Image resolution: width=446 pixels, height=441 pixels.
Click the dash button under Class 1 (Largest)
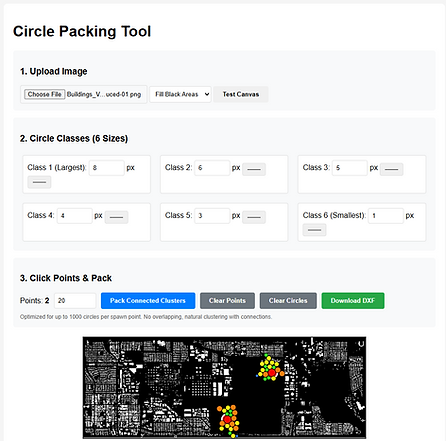click(39, 182)
